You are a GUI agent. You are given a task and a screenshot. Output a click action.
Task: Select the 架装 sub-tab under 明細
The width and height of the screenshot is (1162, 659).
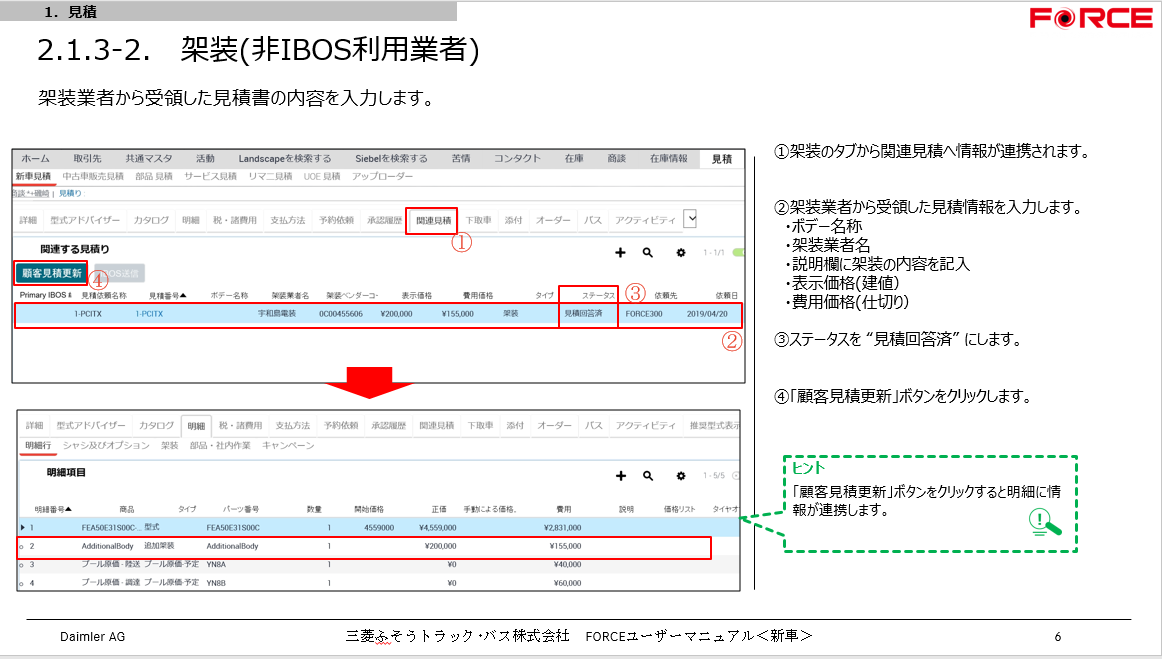click(x=169, y=445)
